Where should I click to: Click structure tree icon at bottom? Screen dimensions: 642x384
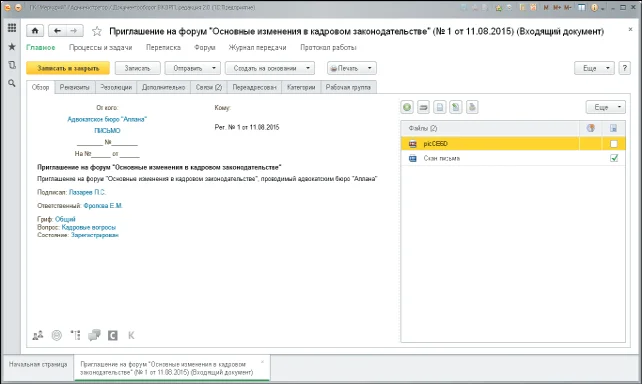click(x=75, y=335)
